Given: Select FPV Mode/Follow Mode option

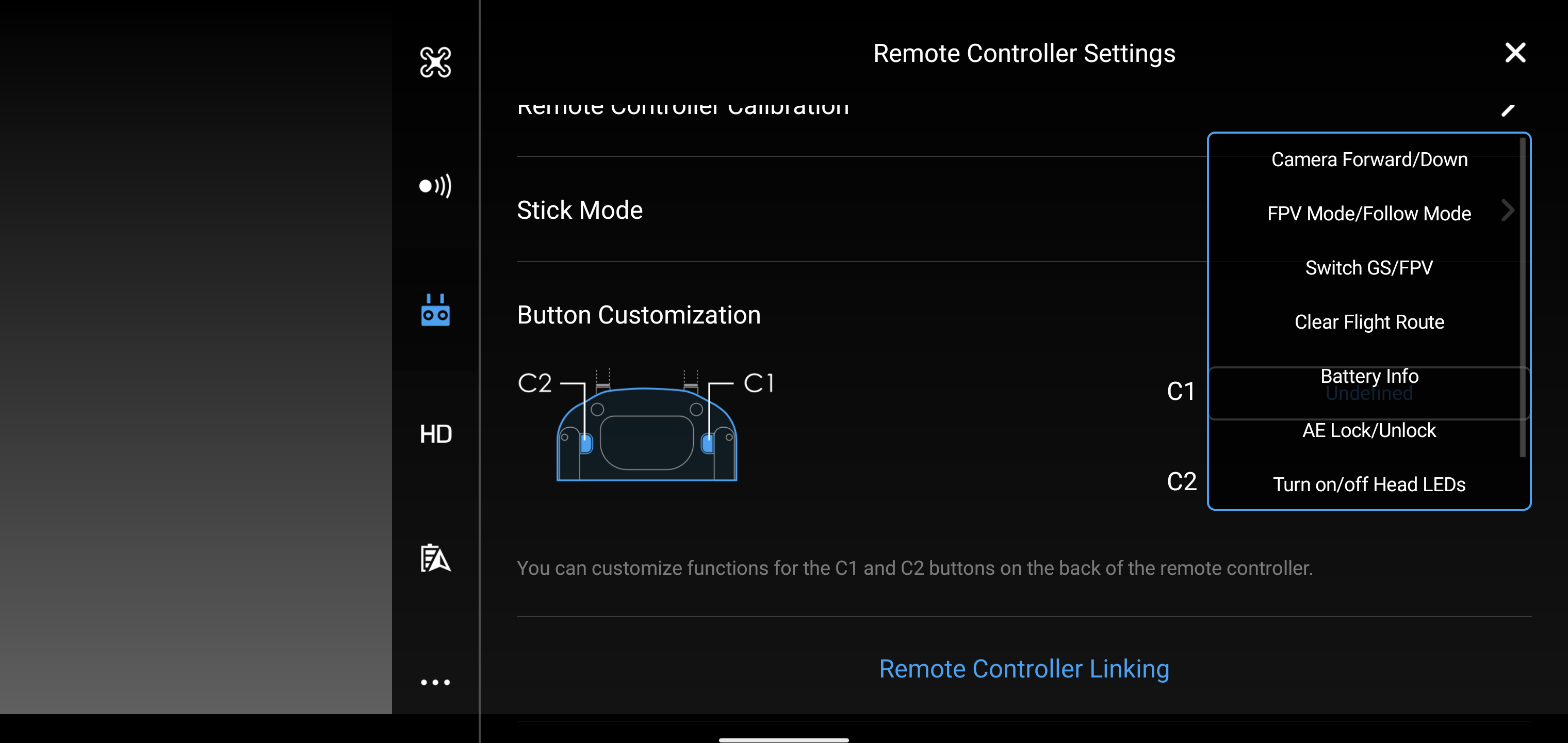Looking at the screenshot, I should tap(1369, 214).
